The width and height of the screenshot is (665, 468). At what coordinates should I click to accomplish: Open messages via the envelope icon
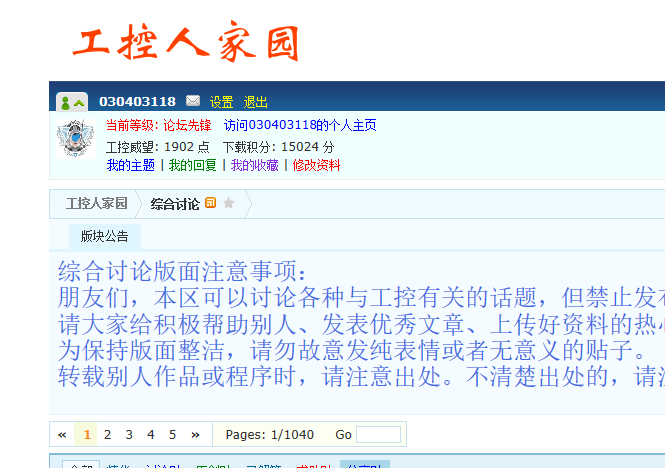[193, 101]
